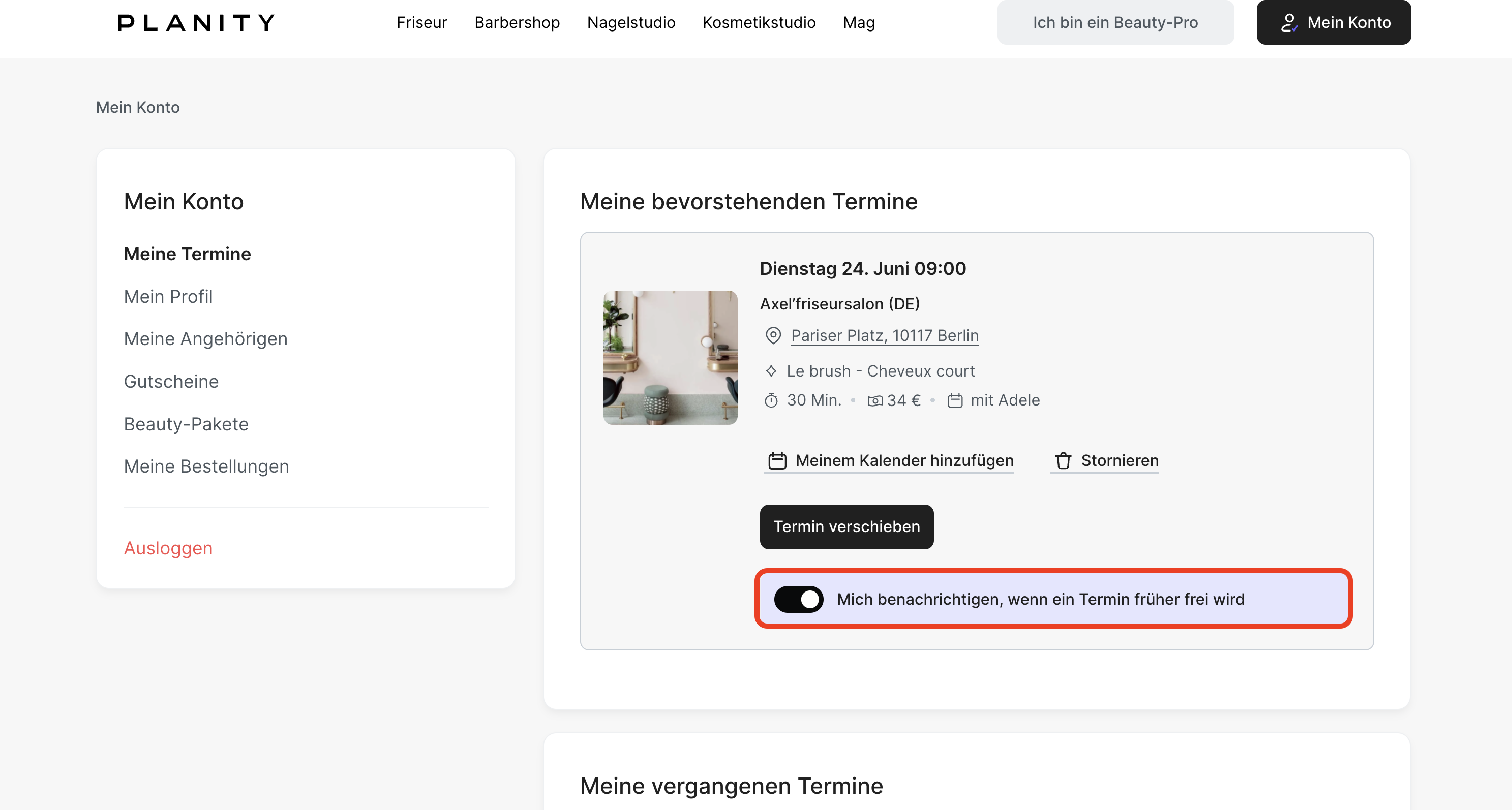
Task: Click the Mein Konto breadcrumb
Action: [137, 107]
